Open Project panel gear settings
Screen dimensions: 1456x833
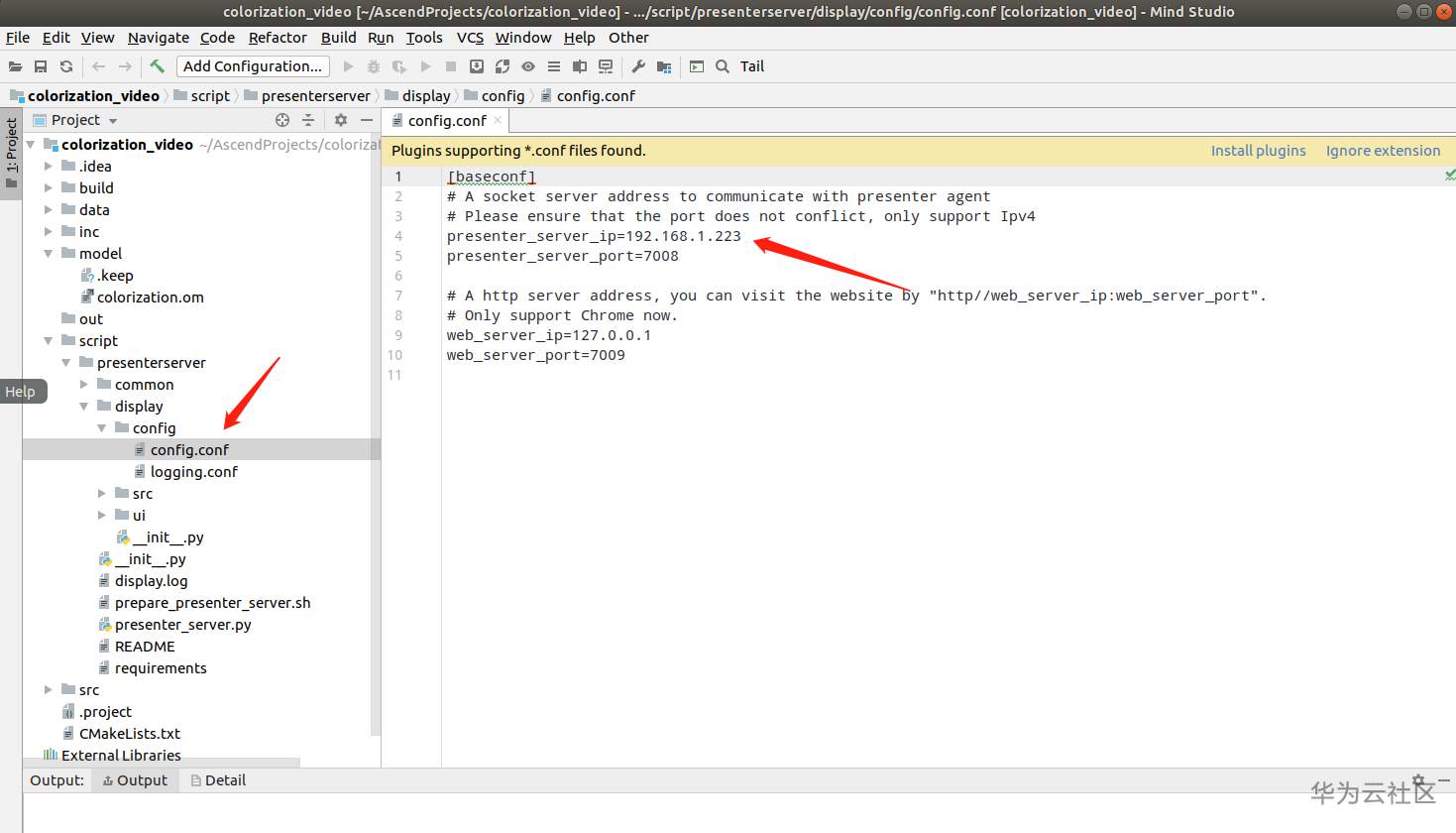pyautogui.click(x=341, y=120)
